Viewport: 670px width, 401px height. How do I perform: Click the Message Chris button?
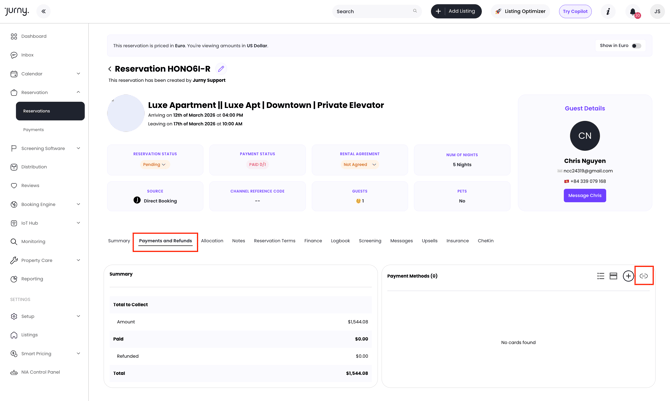(x=584, y=196)
